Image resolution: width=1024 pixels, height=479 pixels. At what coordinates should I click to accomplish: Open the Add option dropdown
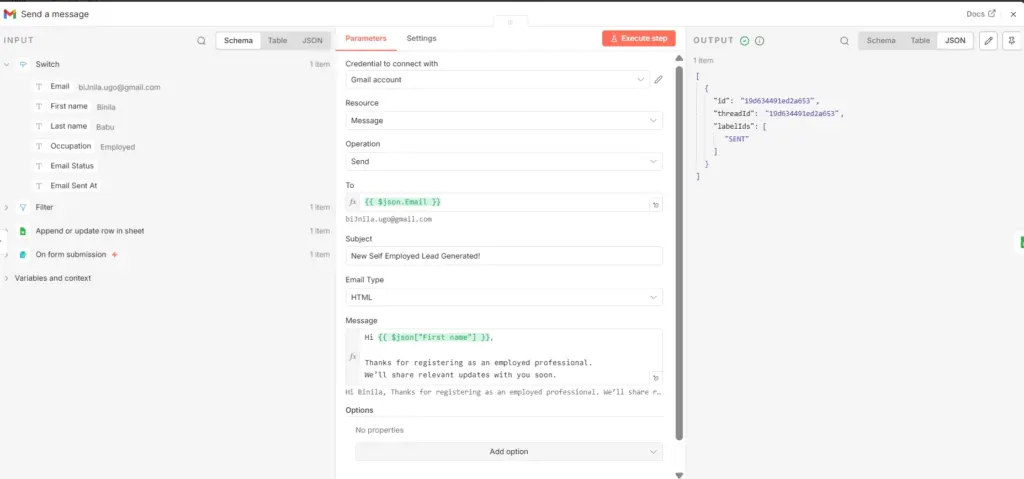point(509,452)
